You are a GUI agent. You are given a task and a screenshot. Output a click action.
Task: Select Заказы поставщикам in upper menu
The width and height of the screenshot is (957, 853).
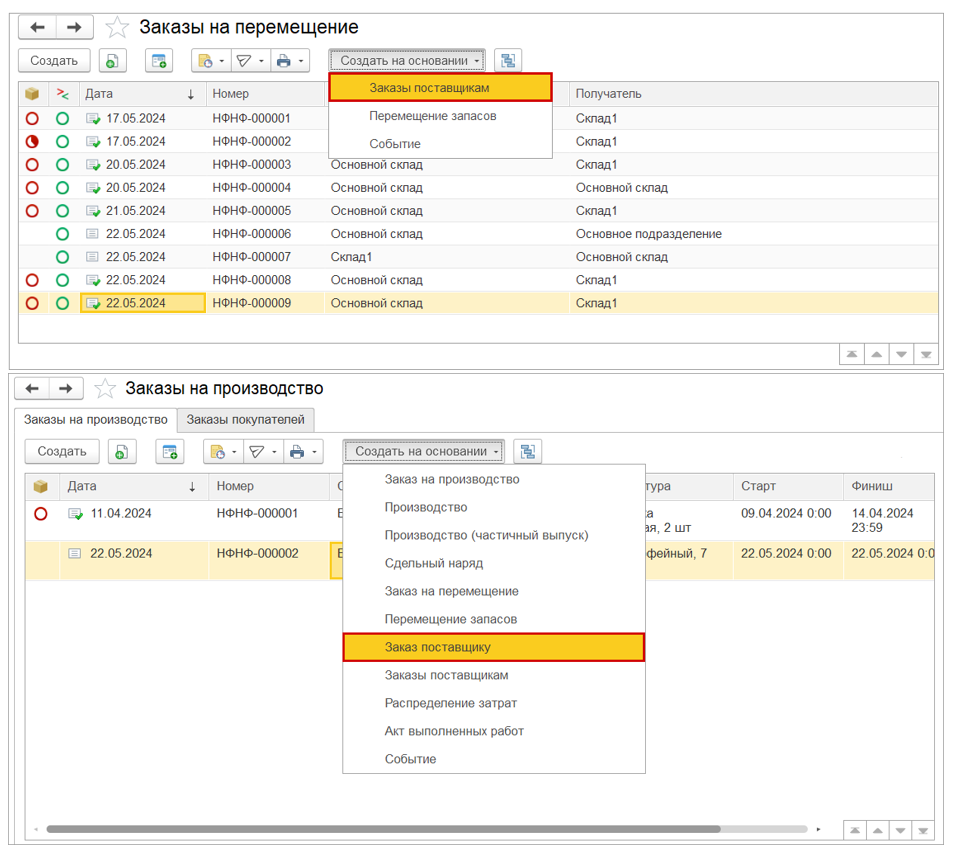440,88
